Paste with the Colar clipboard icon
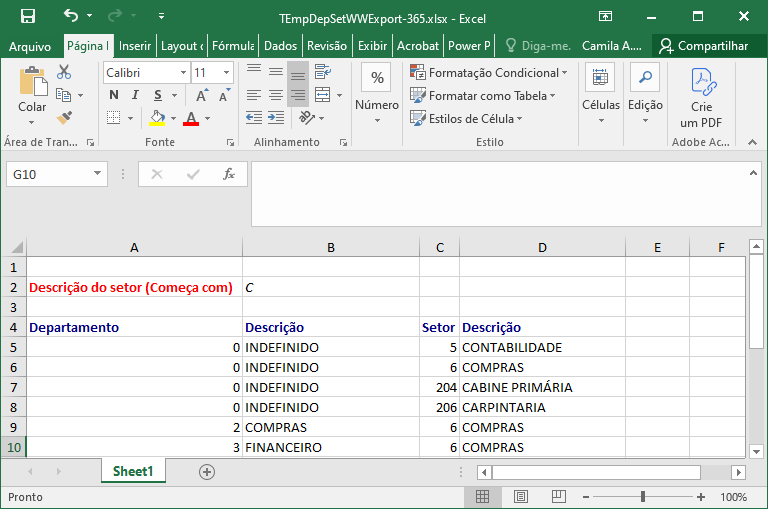 [32, 81]
